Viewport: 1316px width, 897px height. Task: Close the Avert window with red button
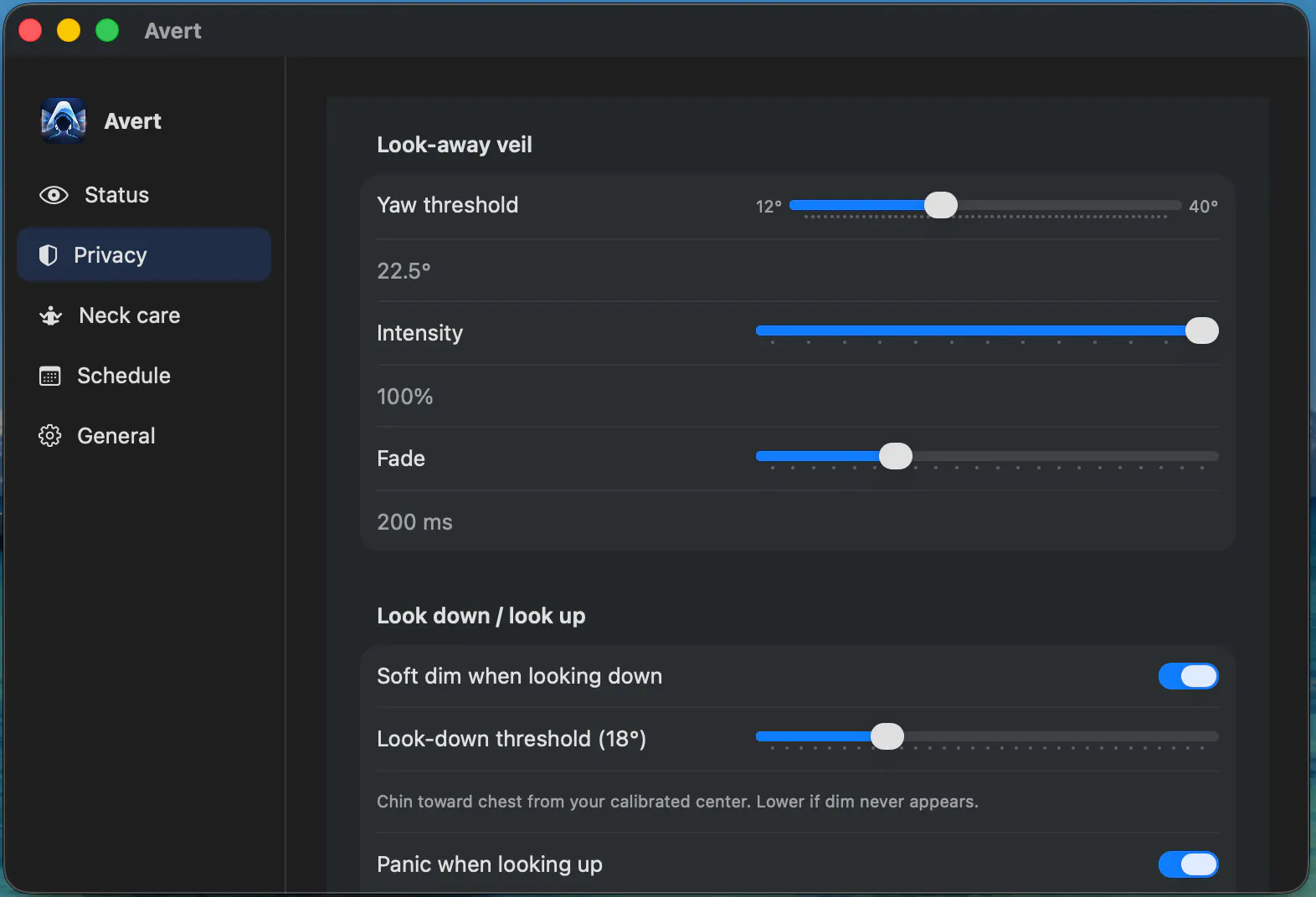[30, 31]
